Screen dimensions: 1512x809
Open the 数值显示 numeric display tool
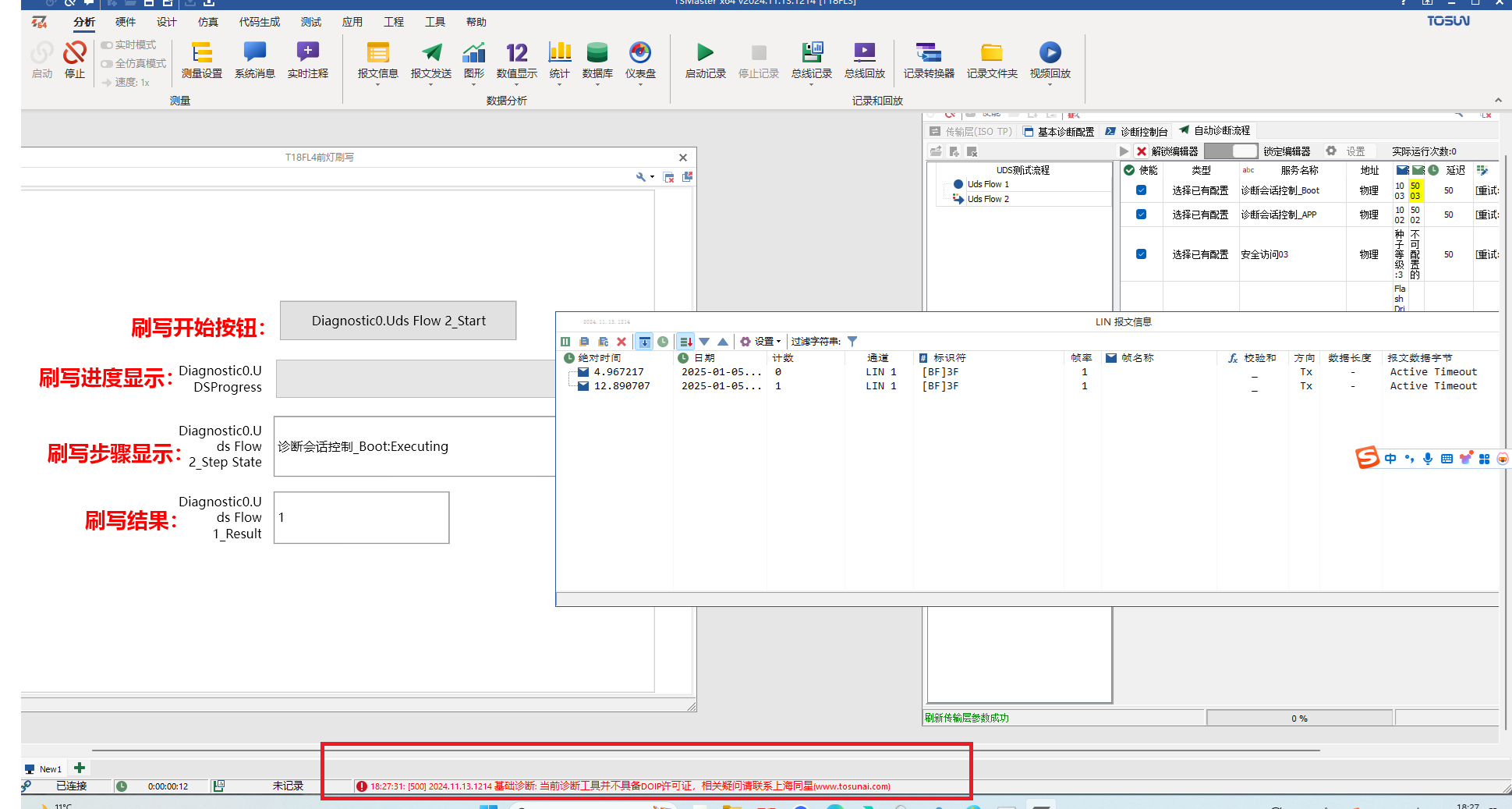[x=517, y=59]
